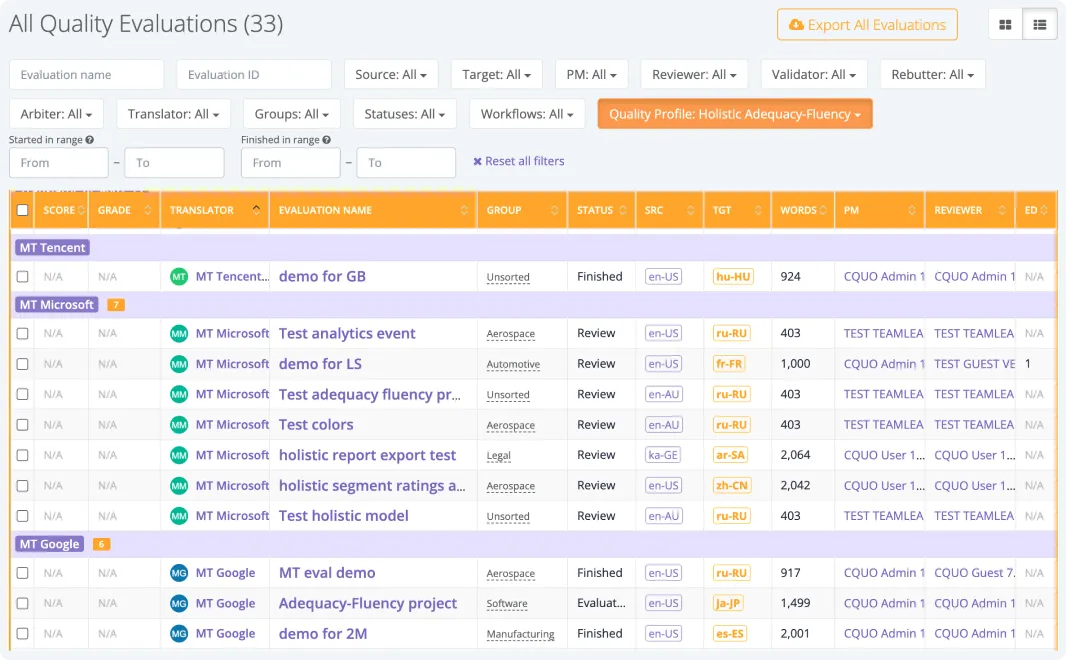
Task: Check the box for demo for GB row
Action: tap(22, 277)
